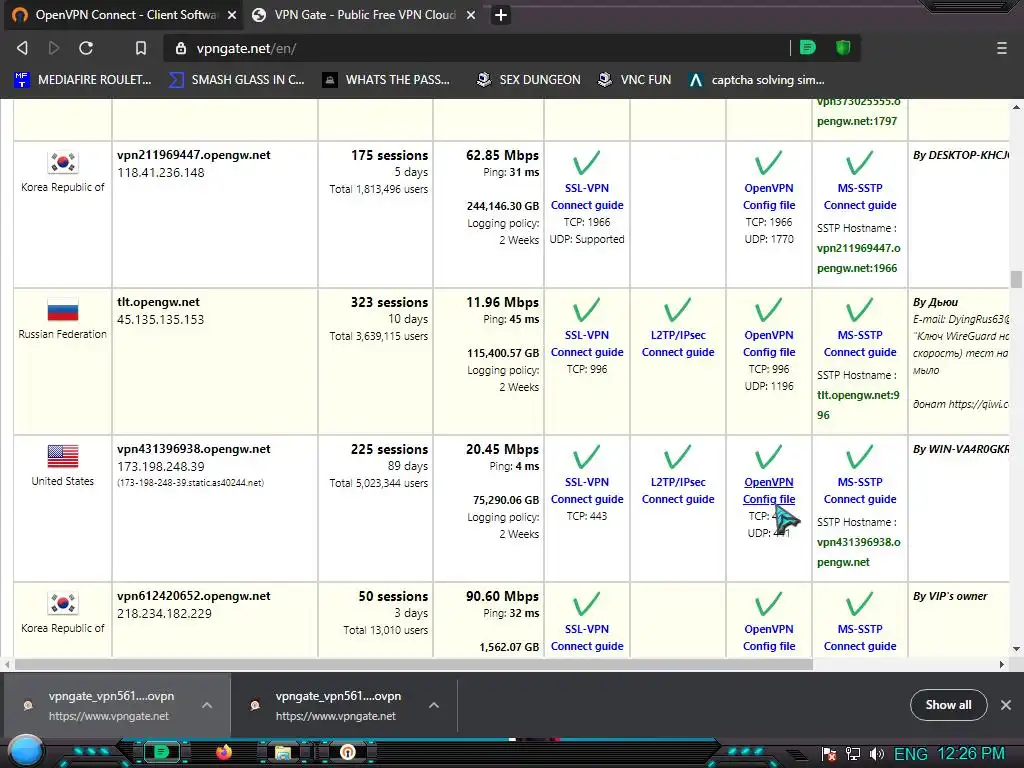This screenshot has height=768, width=1024.
Task: Expand options for second vpngate_vpn561 download
Action: pyautogui.click(x=434, y=705)
